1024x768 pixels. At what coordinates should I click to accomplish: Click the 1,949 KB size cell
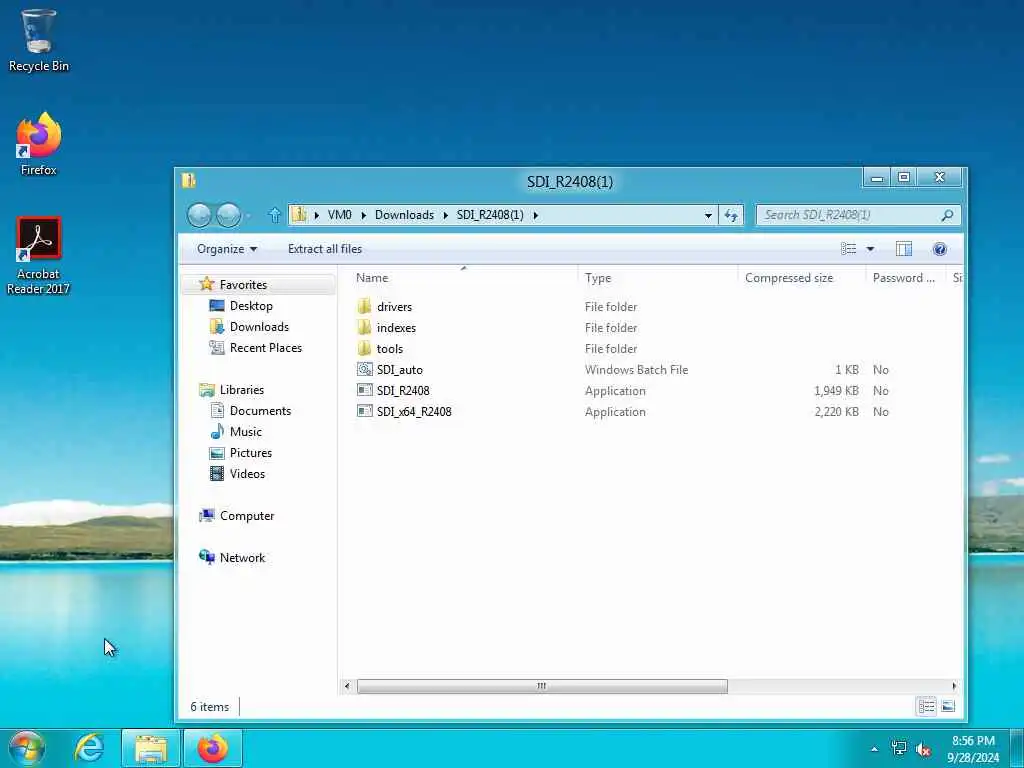836,391
